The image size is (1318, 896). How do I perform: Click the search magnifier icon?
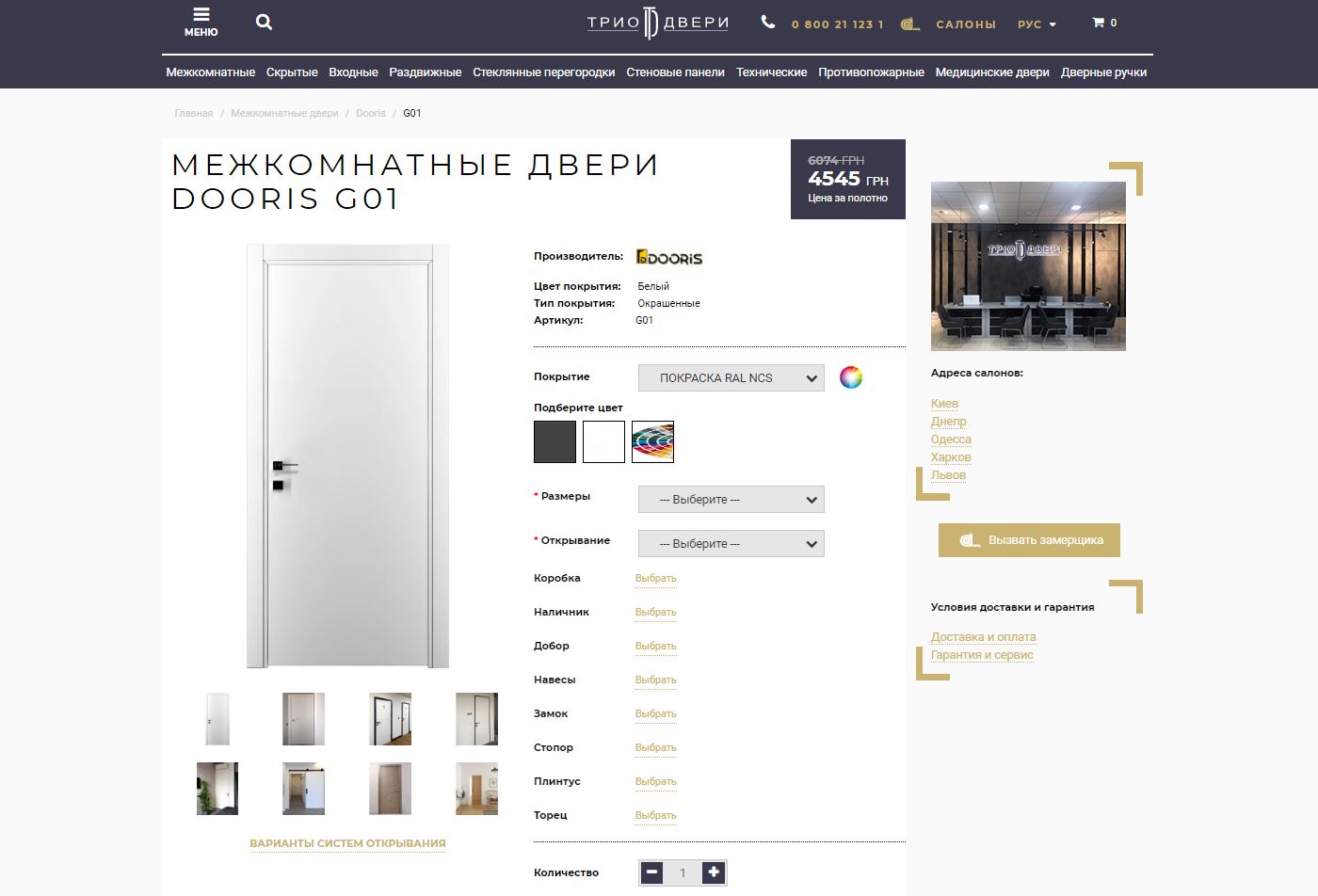264,23
